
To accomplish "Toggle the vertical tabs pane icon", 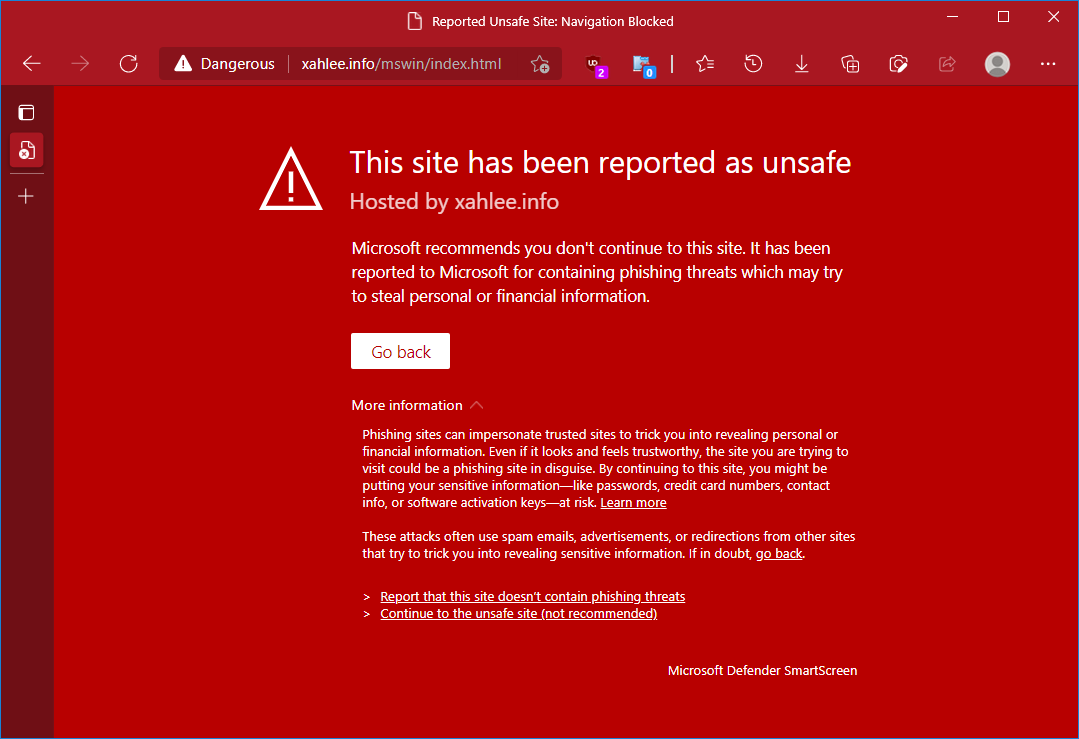I will (x=26, y=112).
